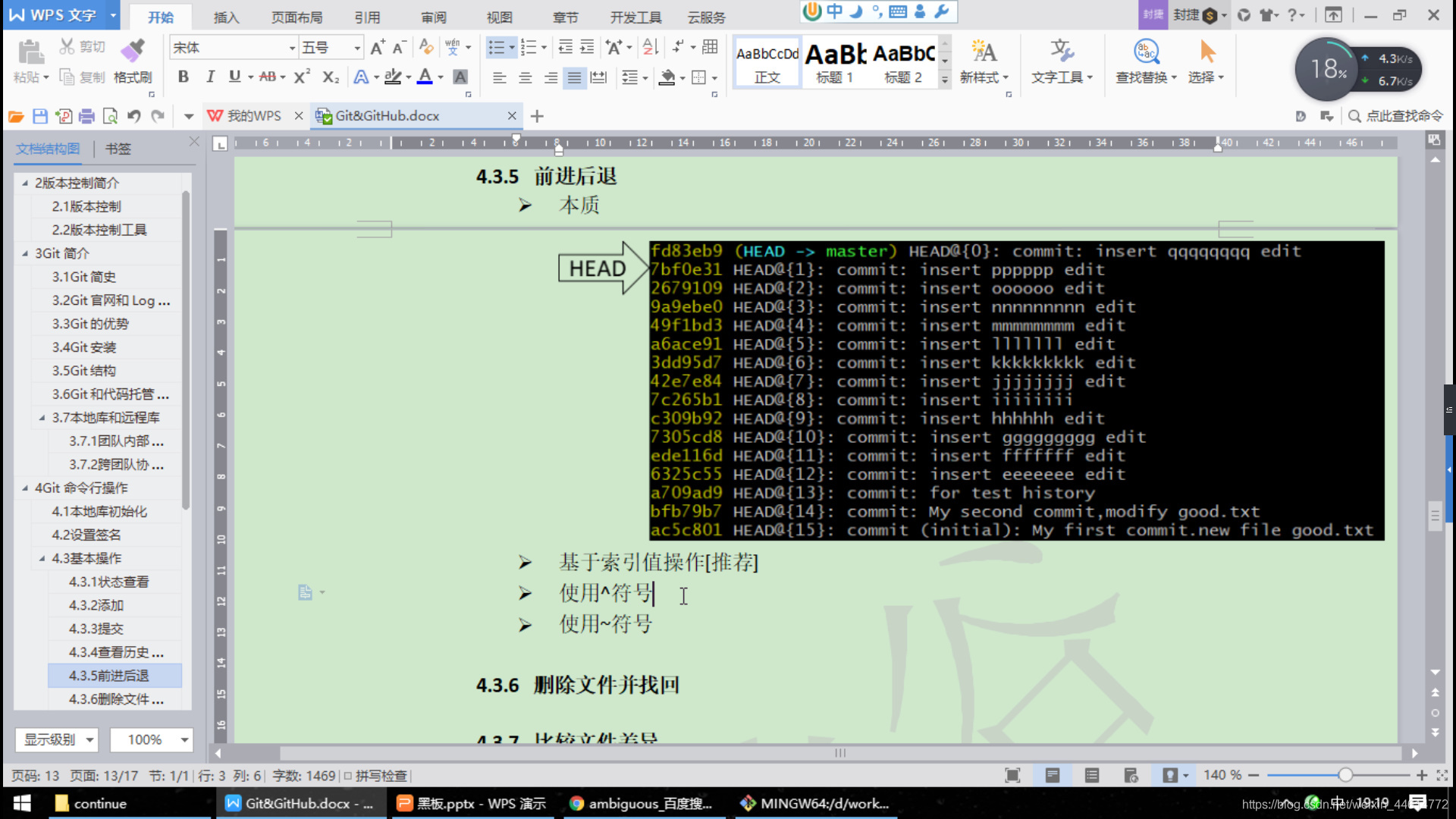Open the 页面布局 ribbon tab
This screenshot has width=1456, height=819.
pos(297,17)
